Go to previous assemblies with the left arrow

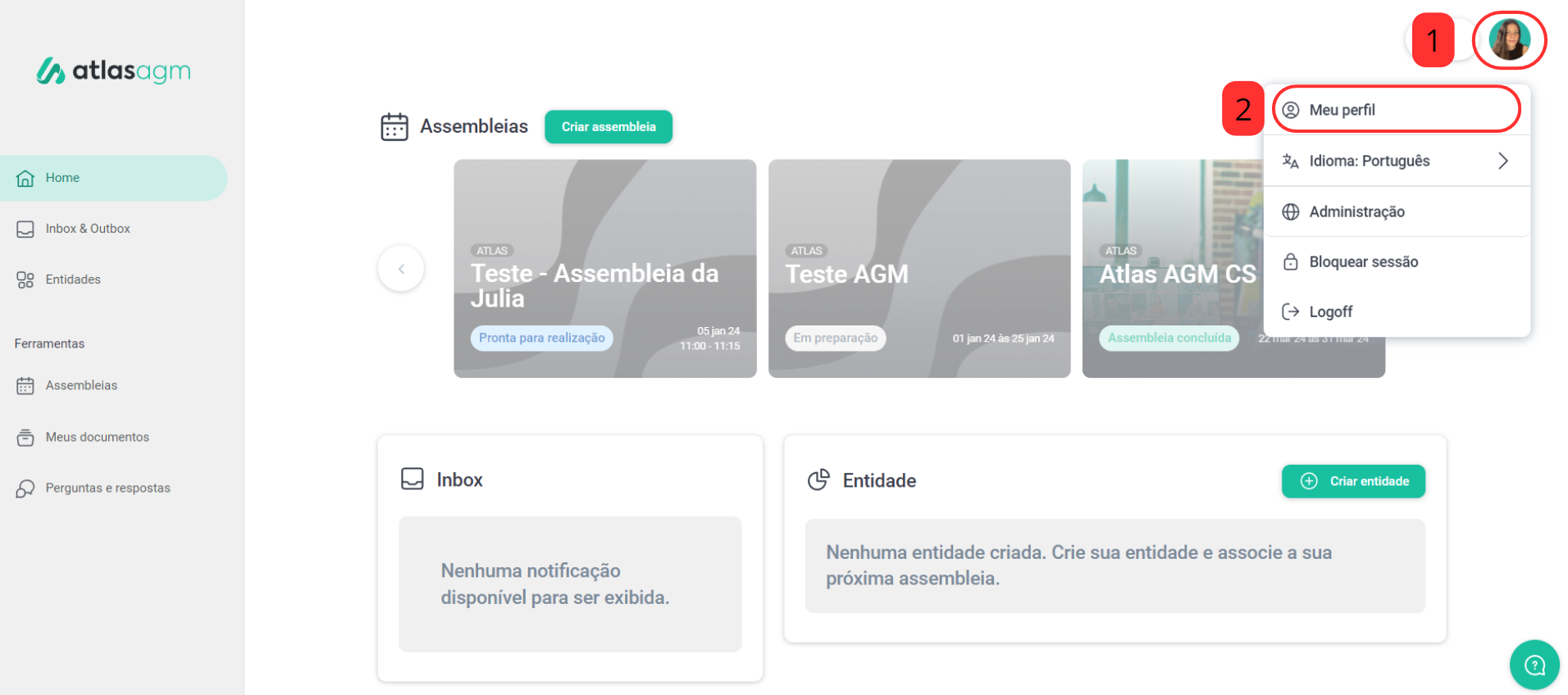click(x=401, y=269)
